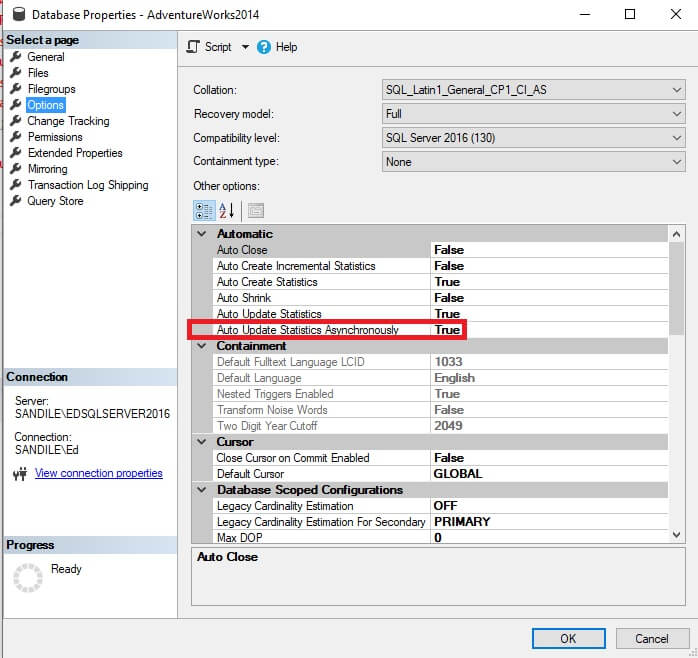Select the Auto Close property row
Image resolution: width=698 pixels, height=658 pixels.
441,250
